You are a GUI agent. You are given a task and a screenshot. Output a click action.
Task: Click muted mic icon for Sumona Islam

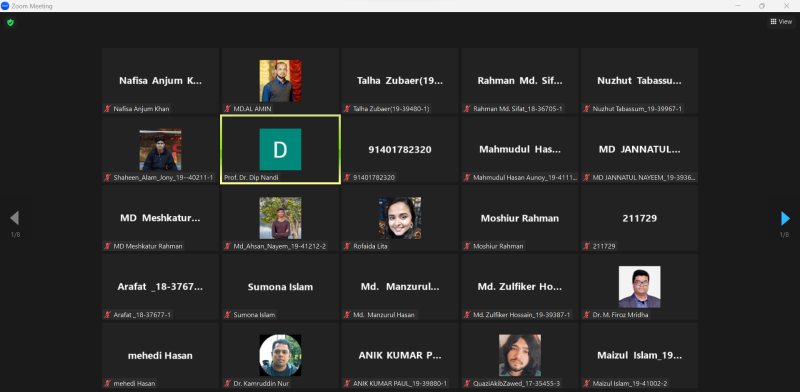228,315
